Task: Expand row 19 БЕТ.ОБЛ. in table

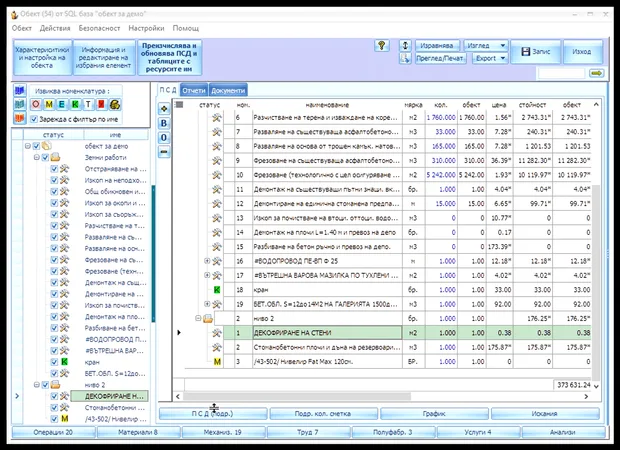Action: click(x=207, y=304)
